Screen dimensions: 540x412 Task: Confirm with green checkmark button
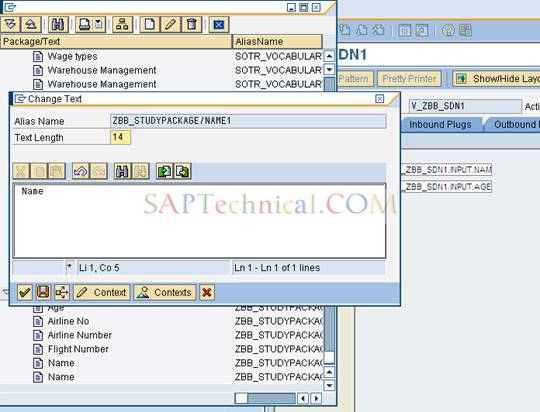(x=24, y=292)
